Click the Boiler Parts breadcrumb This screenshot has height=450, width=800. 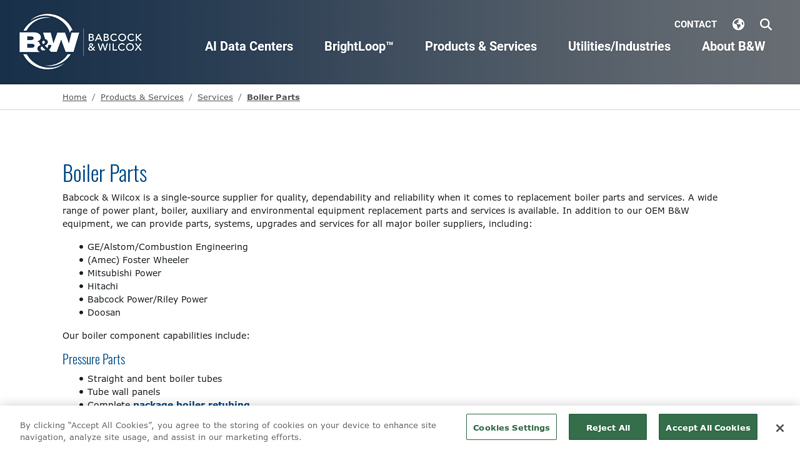click(x=273, y=97)
